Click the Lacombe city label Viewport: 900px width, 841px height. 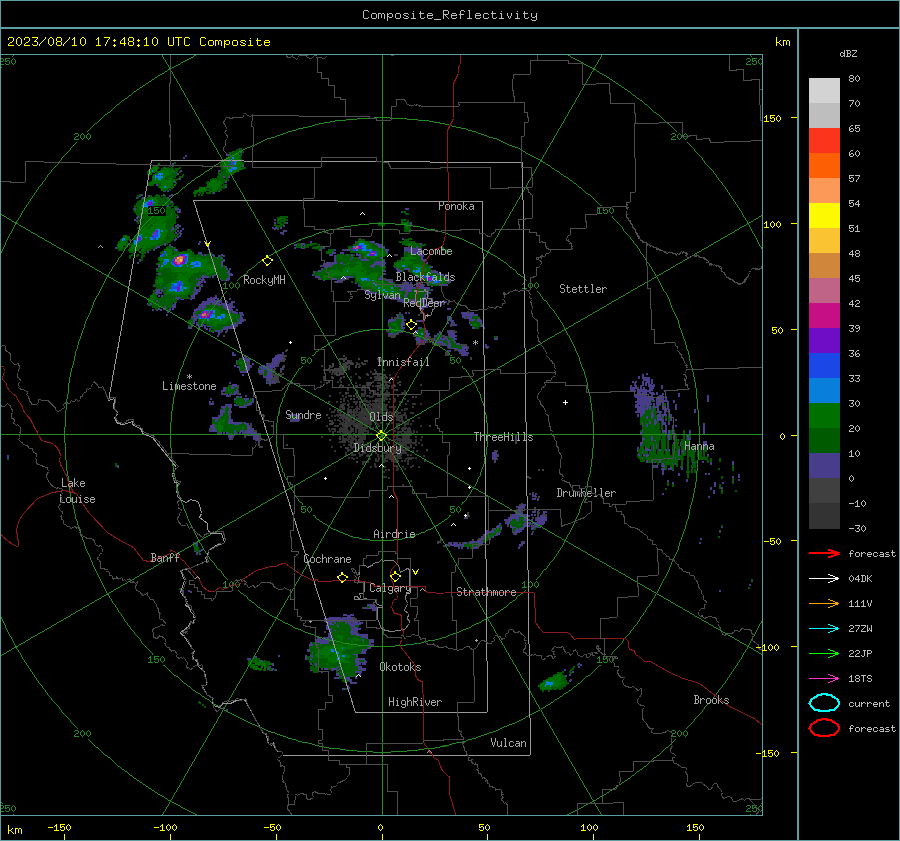click(431, 251)
